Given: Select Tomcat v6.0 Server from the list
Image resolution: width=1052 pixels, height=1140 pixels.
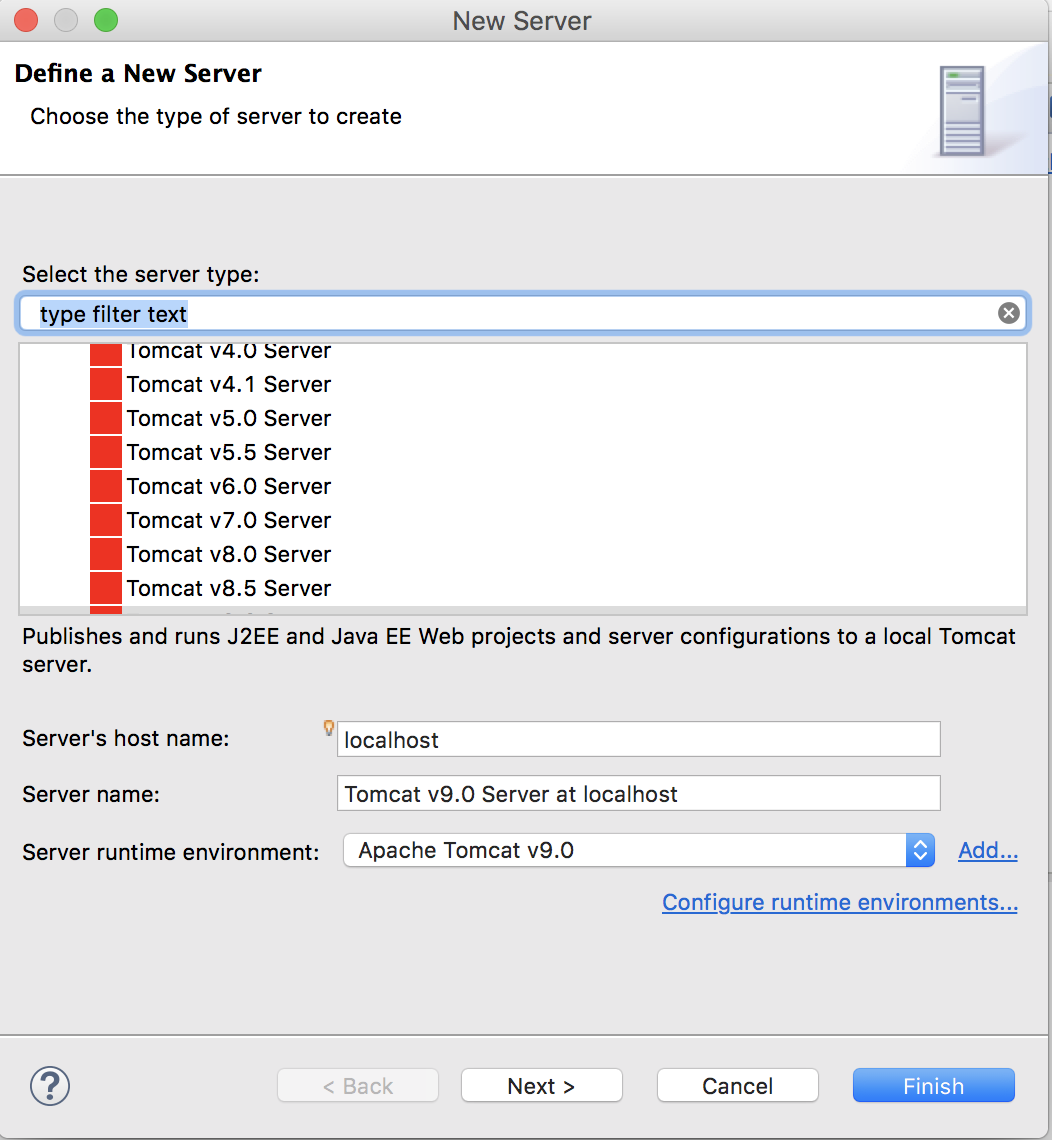Looking at the screenshot, I should 228,486.
